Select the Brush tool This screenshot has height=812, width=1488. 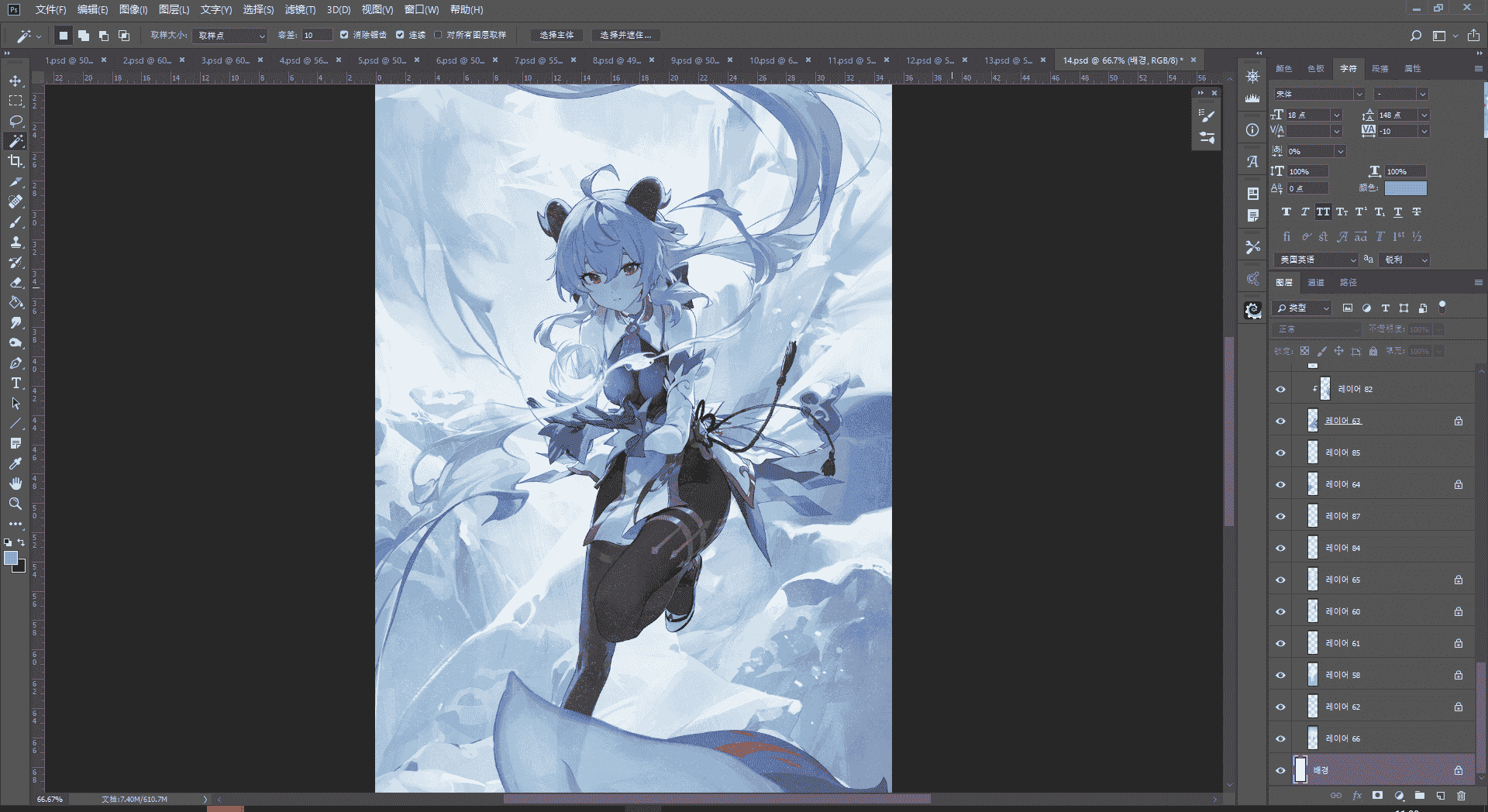(15, 222)
